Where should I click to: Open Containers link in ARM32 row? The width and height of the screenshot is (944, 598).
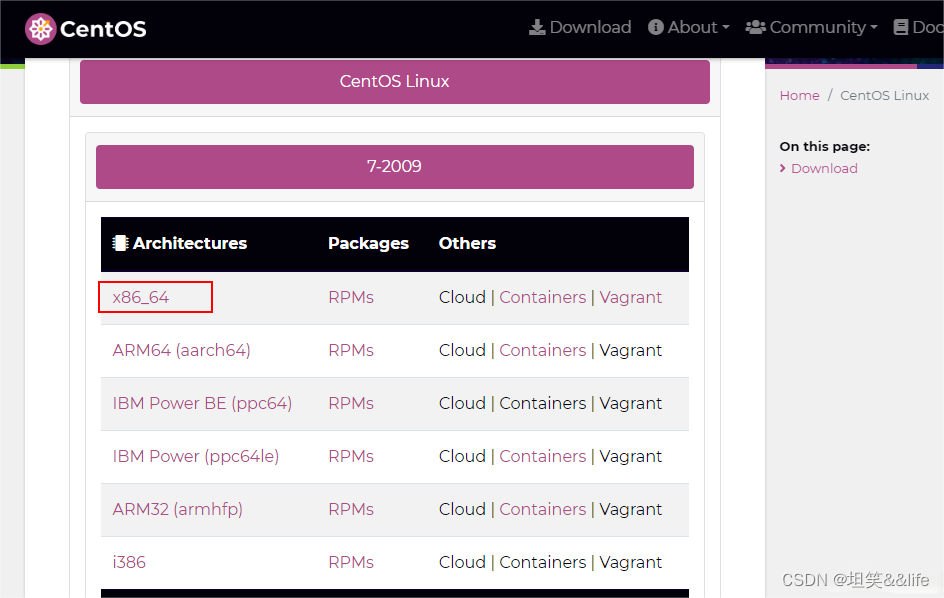coord(542,509)
